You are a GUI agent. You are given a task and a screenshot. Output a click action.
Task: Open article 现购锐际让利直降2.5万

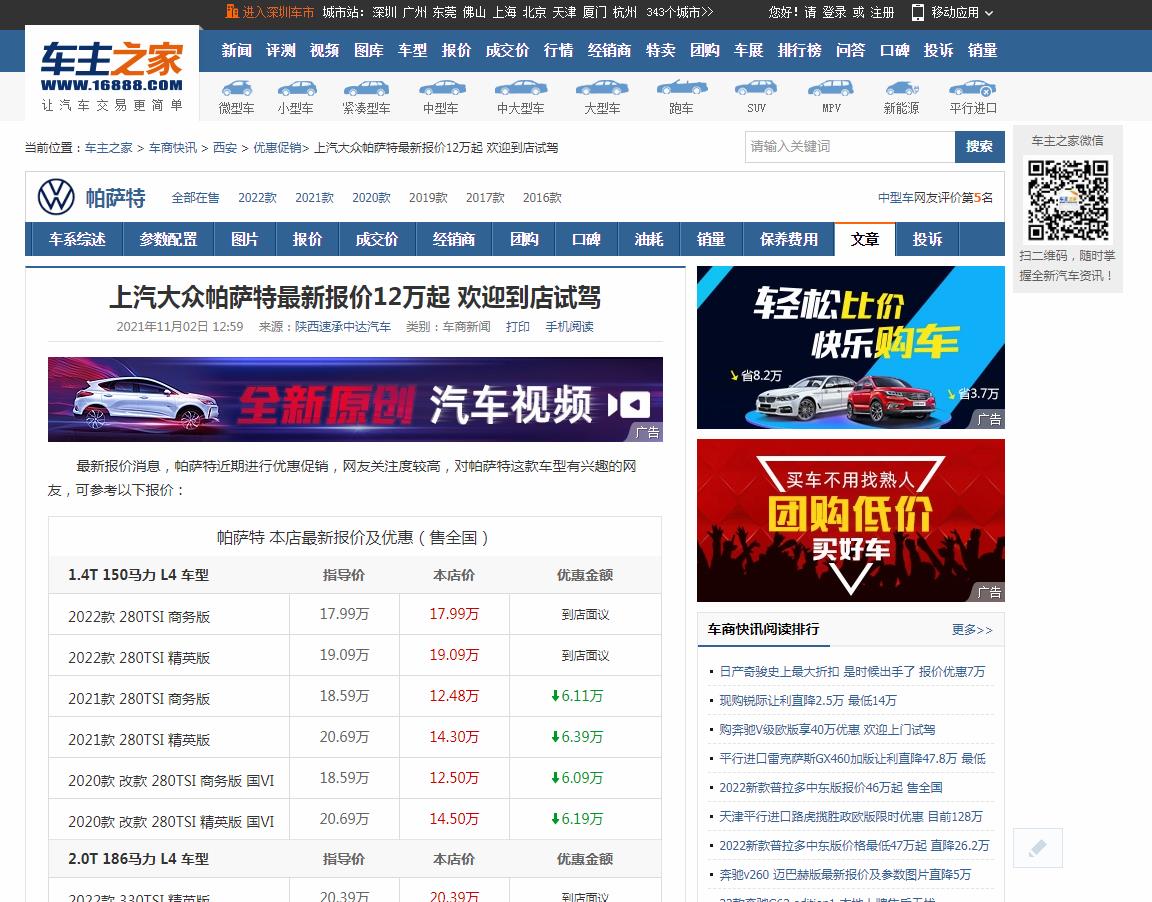tap(807, 701)
